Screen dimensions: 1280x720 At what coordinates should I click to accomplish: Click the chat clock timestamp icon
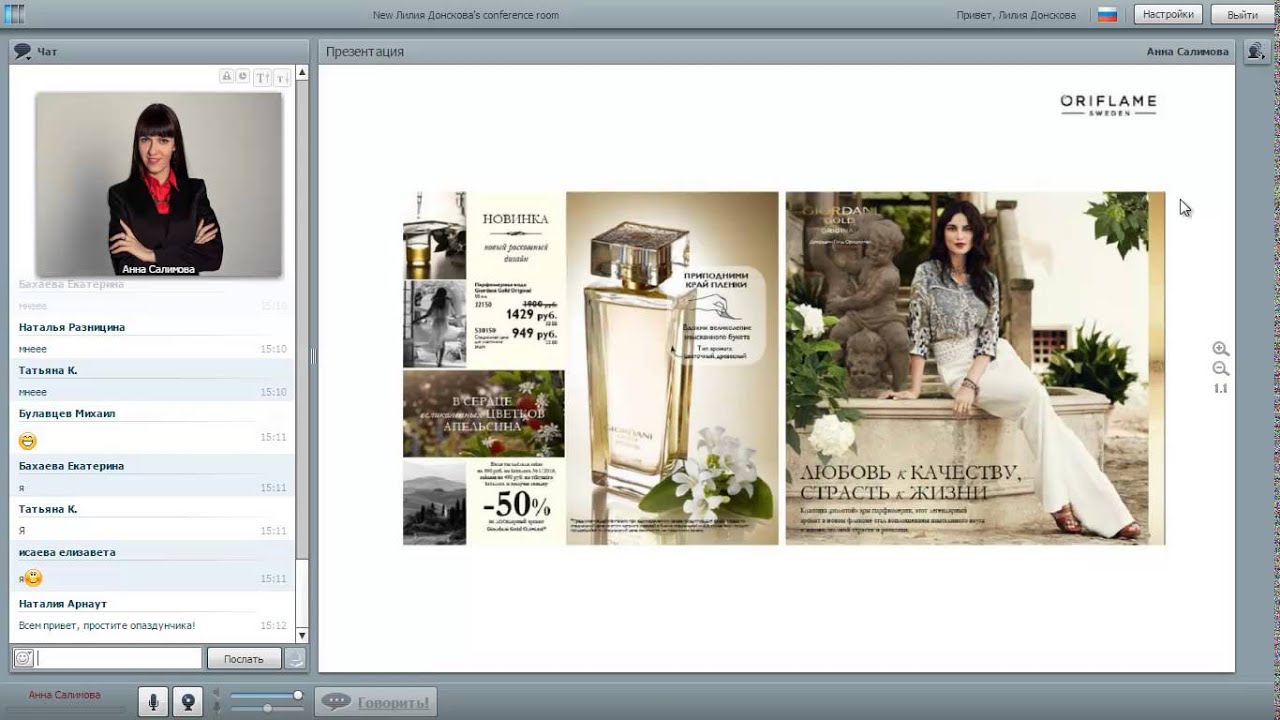[242, 77]
